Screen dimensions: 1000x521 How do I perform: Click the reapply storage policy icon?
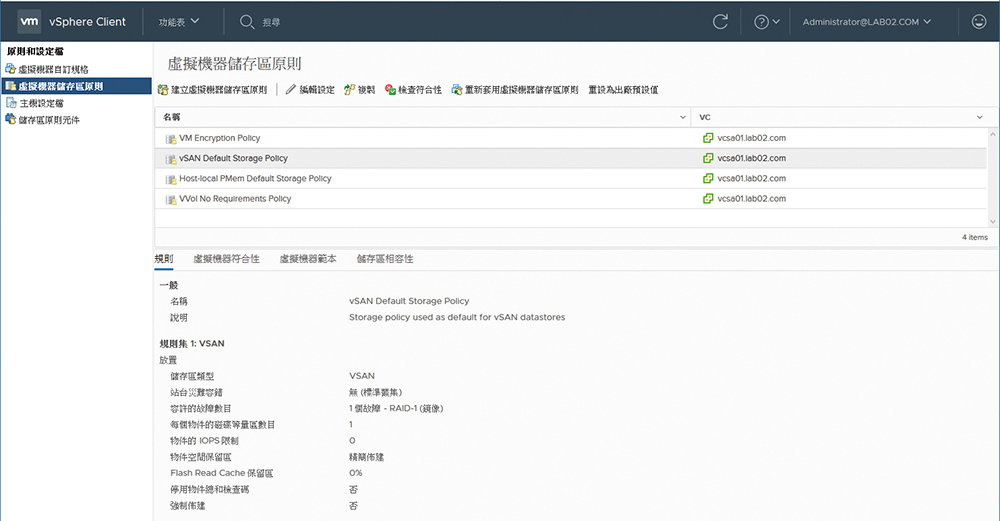[457, 90]
